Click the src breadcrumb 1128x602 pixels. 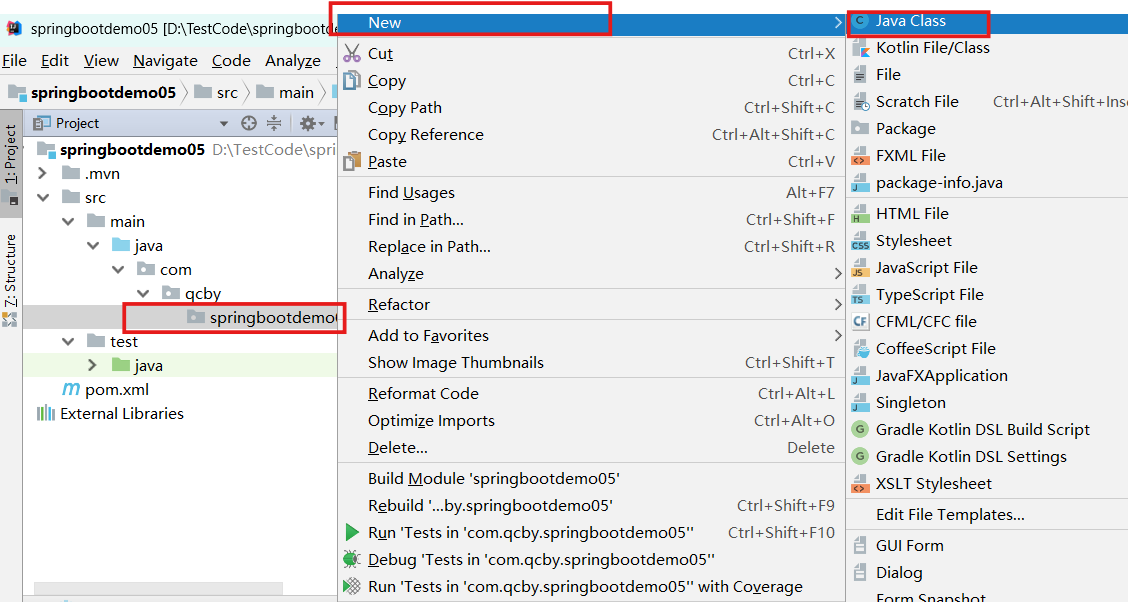coord(217,92)
